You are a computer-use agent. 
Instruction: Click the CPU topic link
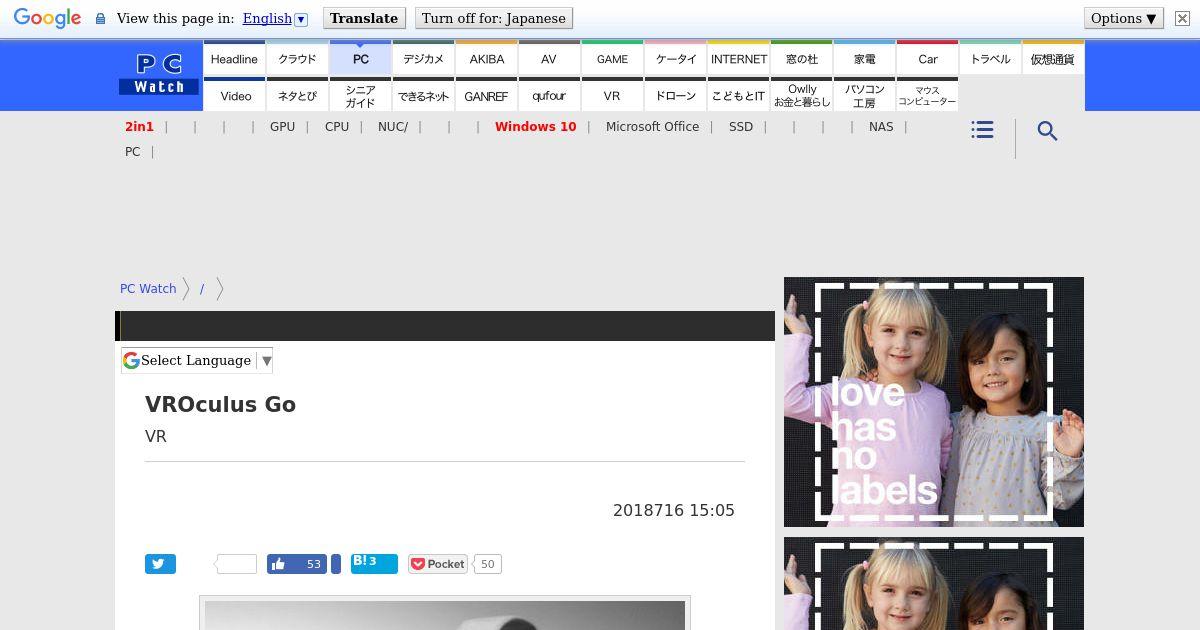coord(337,127)
